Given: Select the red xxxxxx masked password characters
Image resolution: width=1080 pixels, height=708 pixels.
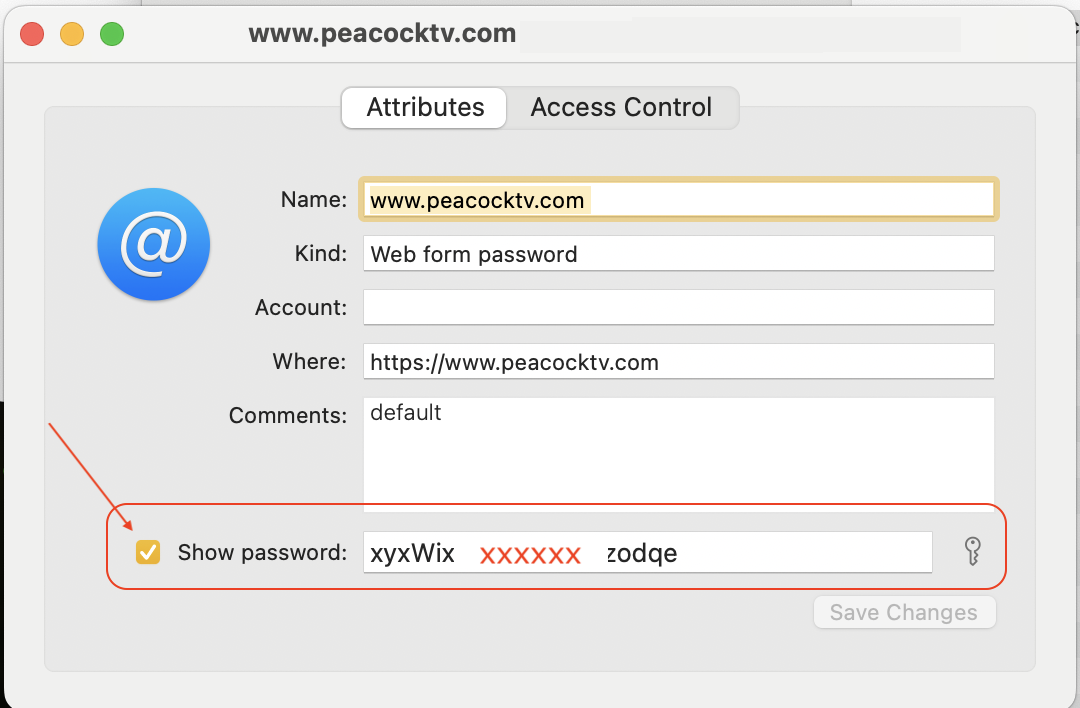Looking at the screenshot, I should tap(530, 551).
